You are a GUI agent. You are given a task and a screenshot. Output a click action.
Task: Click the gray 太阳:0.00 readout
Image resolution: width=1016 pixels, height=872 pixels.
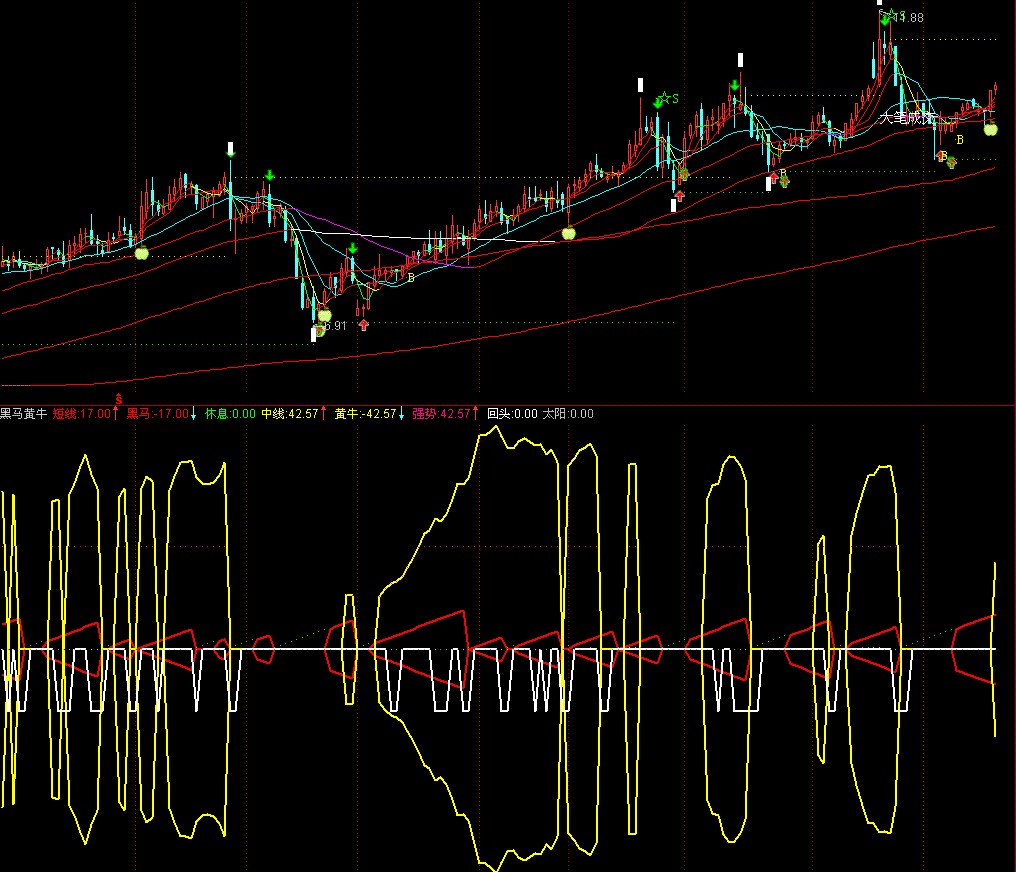coord(568,413)
